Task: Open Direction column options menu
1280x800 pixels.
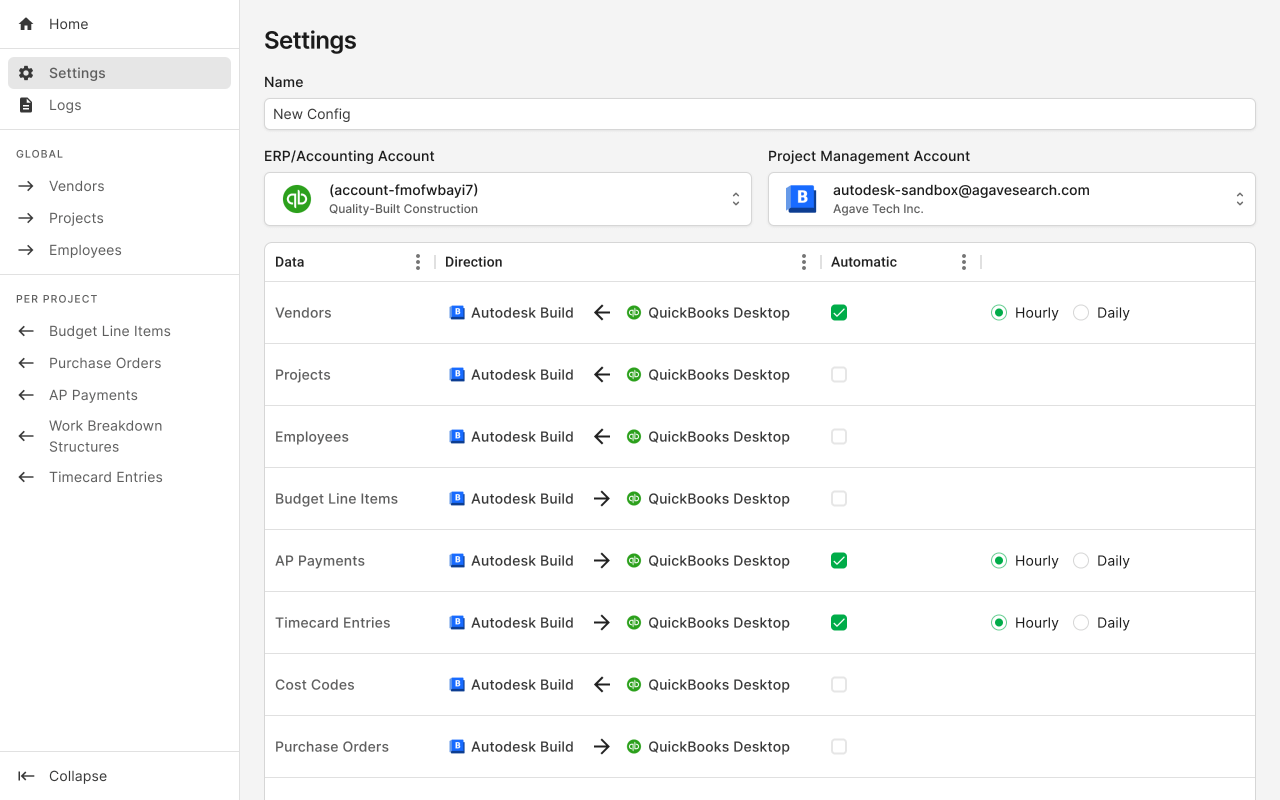Action: tap(804, 262)
